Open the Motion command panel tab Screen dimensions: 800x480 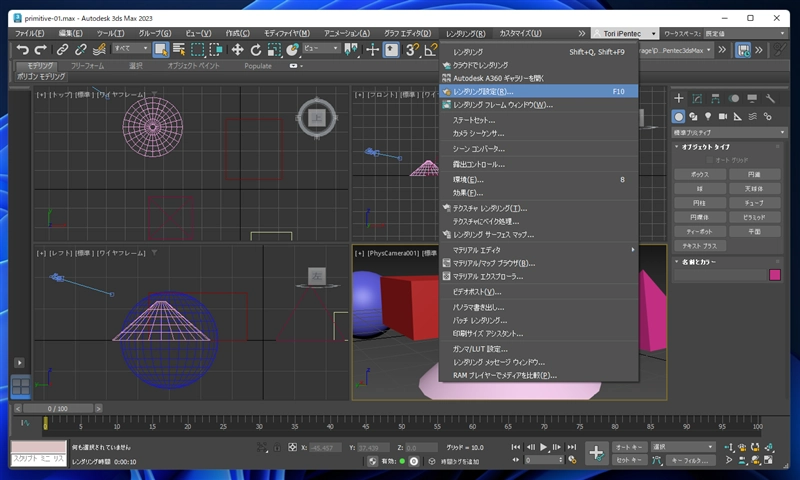click(x=734, y=98)
